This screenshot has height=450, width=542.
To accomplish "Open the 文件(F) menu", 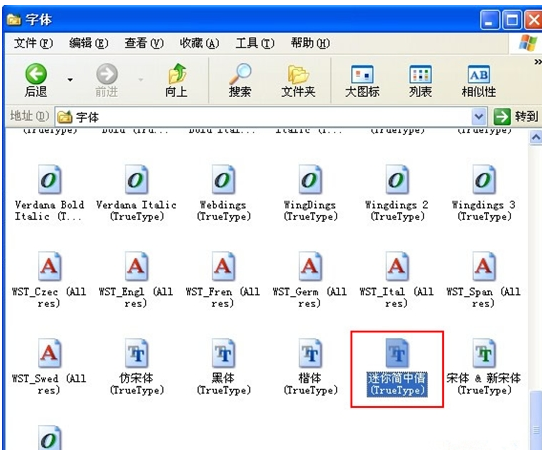I will (x=33, y=43).
